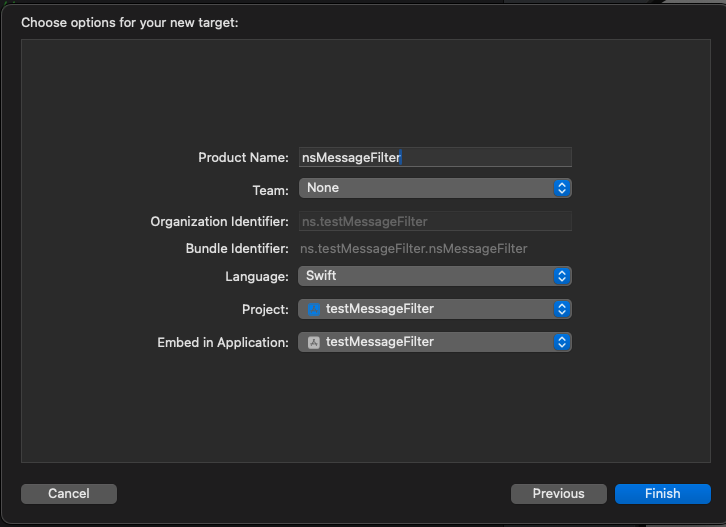
Task: Click the Product Name text field
Action: tap(435, 157)
